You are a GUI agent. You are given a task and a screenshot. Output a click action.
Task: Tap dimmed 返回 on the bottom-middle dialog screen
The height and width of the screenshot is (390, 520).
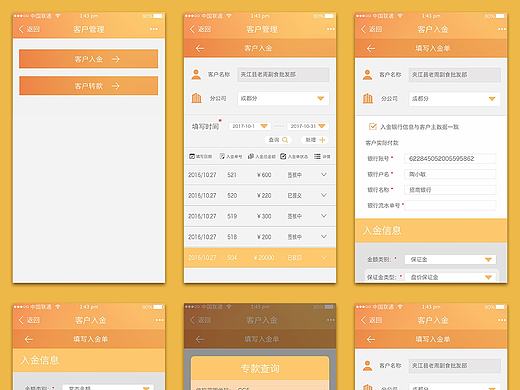click(200, 320)
